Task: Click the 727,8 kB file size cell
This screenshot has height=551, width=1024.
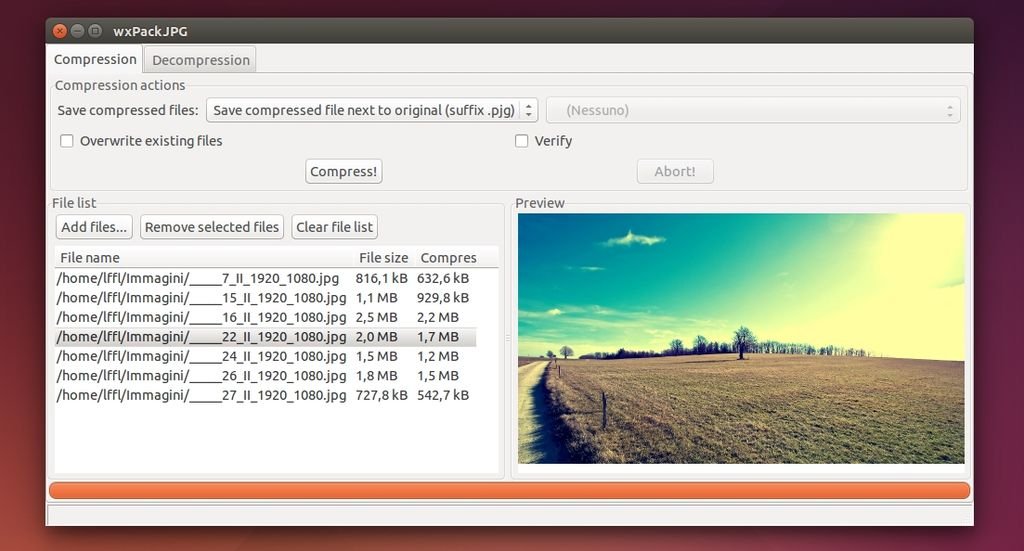Action: click(381, 395)
